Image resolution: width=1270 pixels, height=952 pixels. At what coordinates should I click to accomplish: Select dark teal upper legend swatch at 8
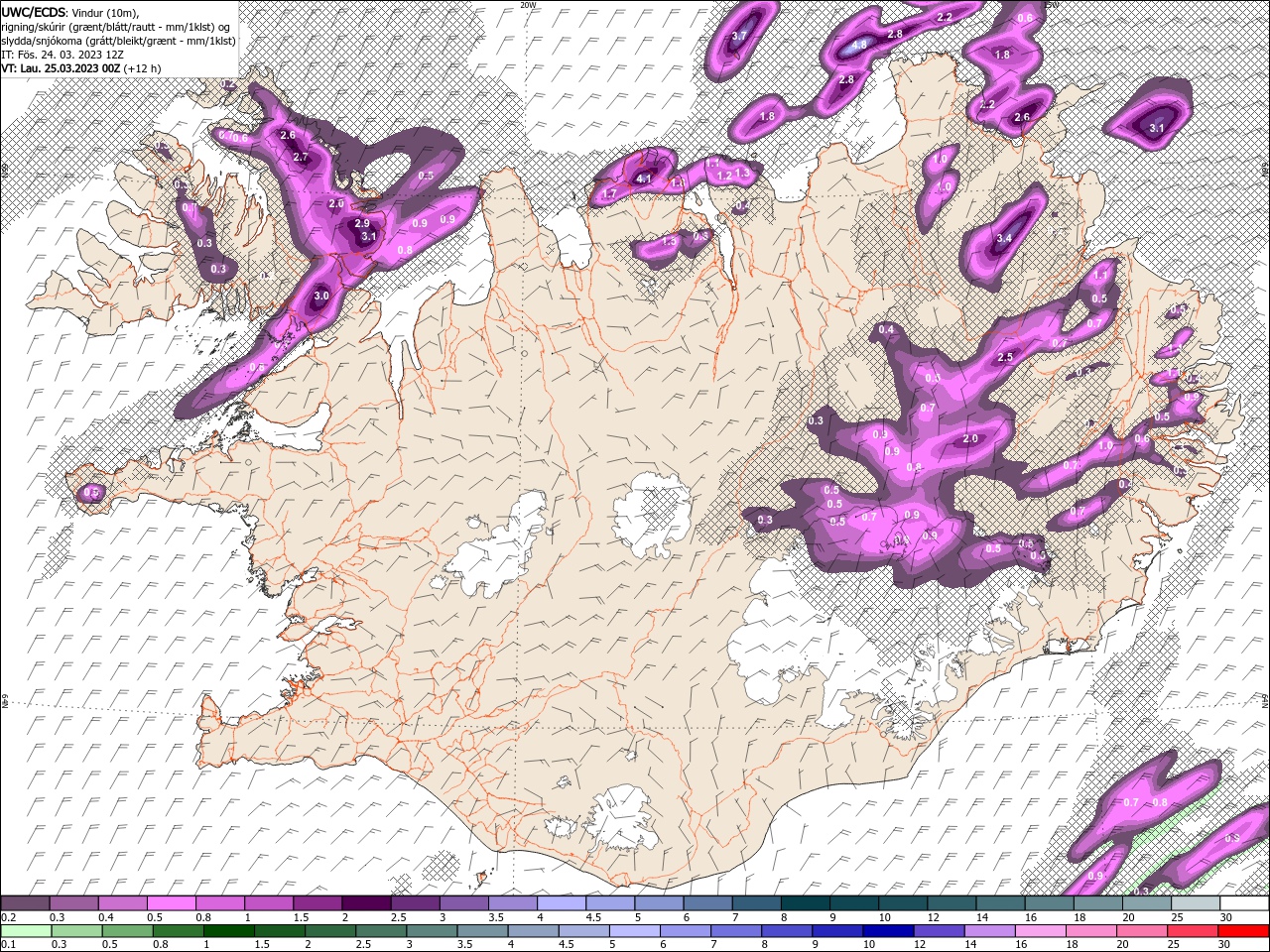click(x=806, y=903)
